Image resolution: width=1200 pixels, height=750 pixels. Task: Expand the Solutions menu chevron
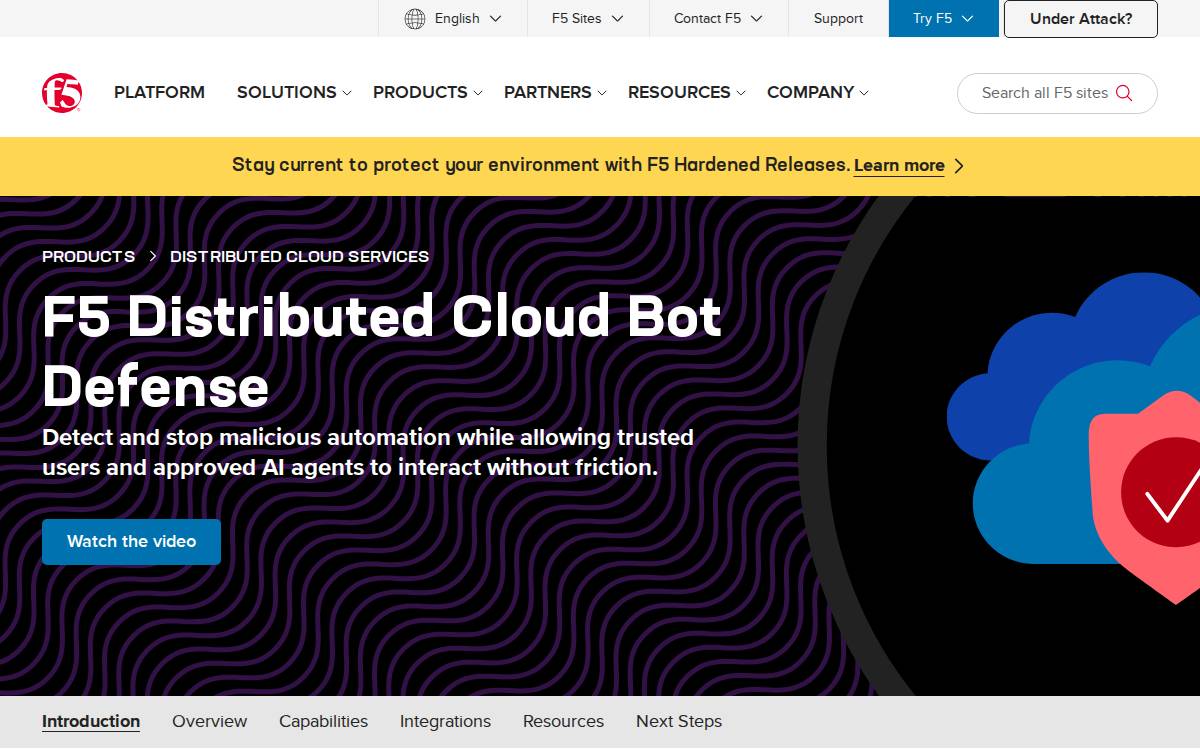[347, 93]
